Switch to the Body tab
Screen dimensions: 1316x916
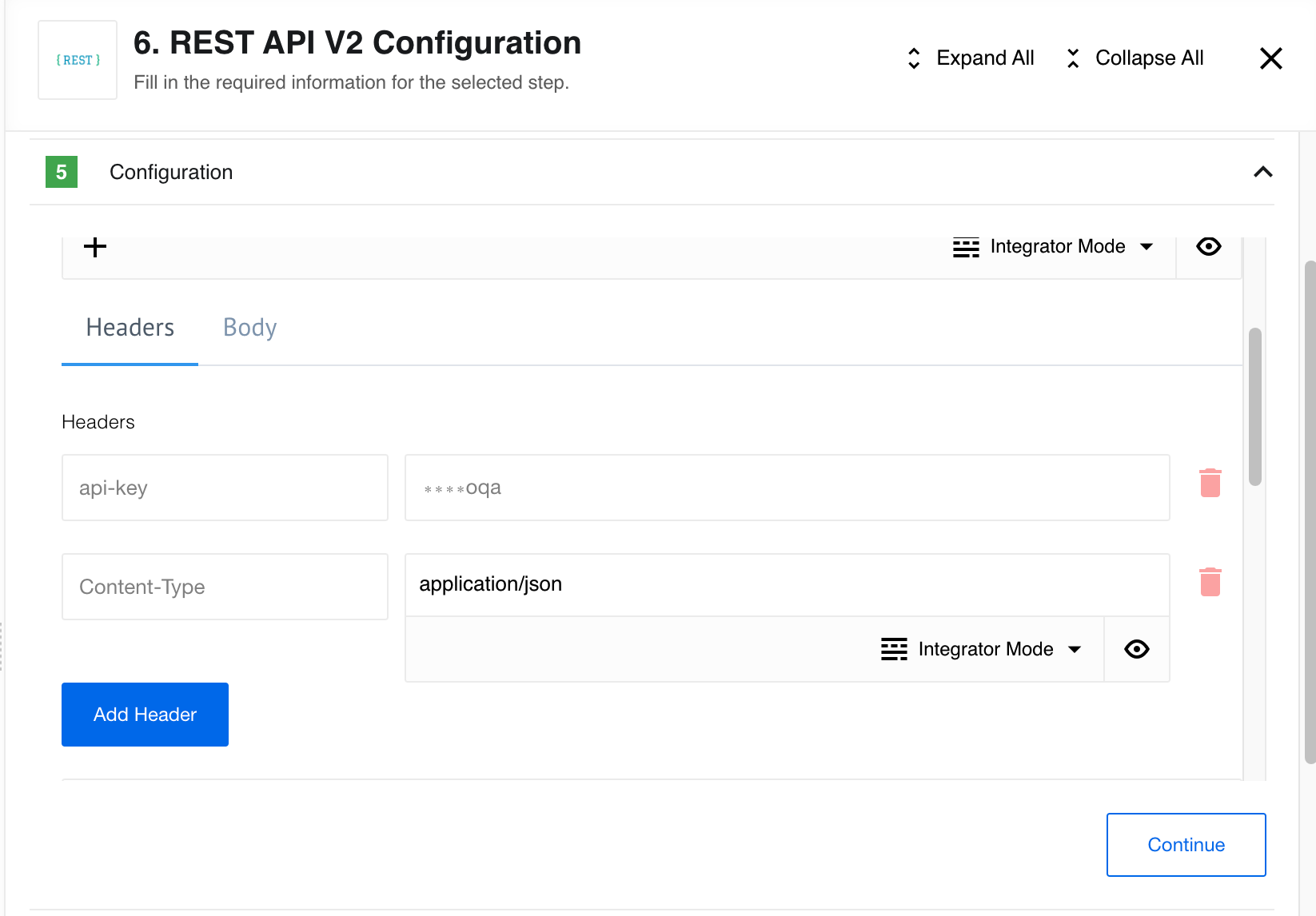click(249, 327)
